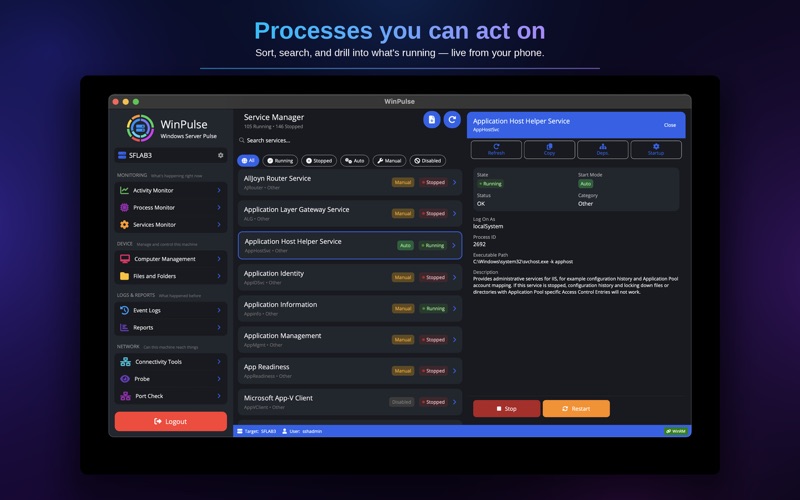
Task: Click the Computer Management monitor icon
Action: 124,259
